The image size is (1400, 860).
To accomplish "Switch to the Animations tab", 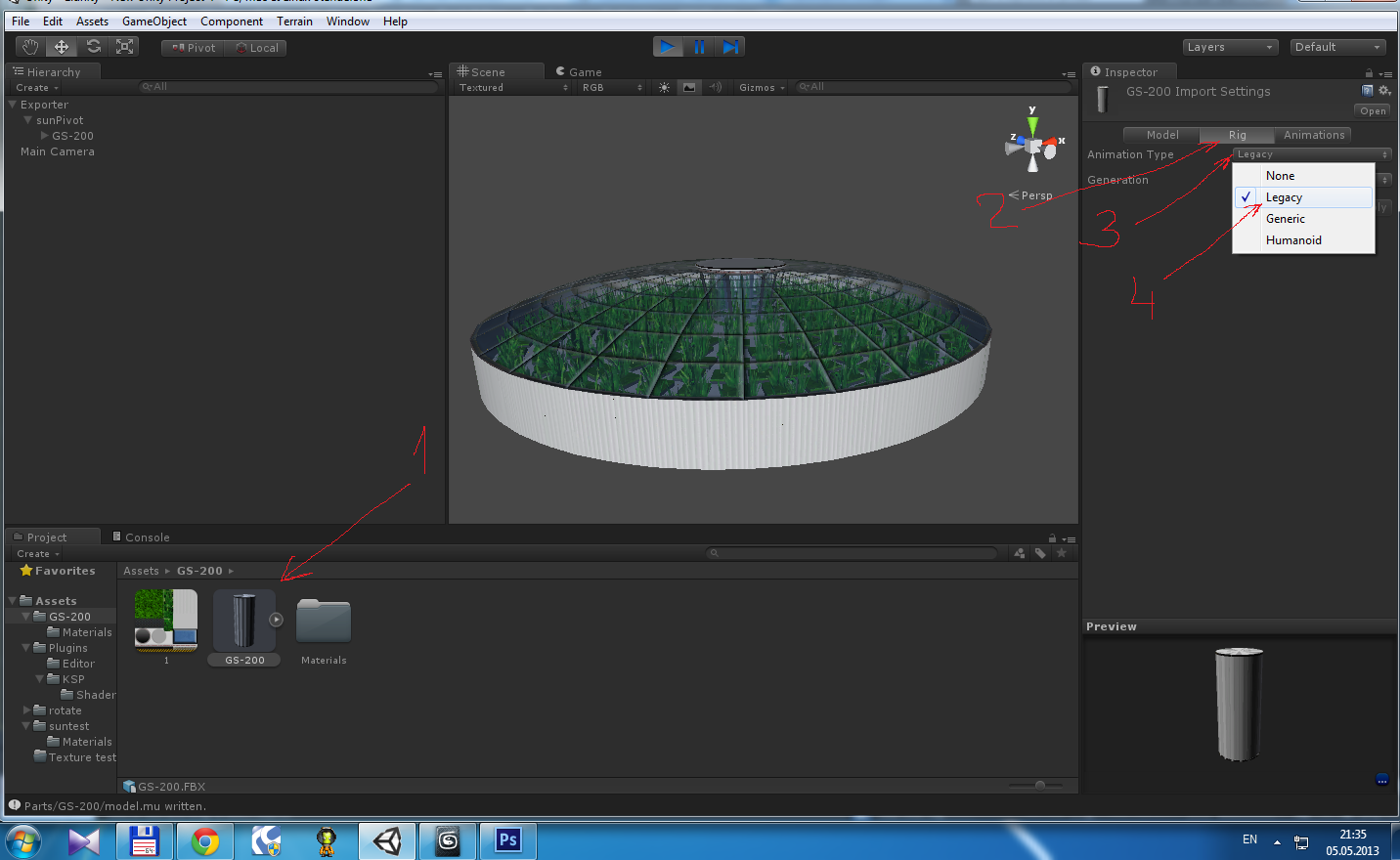I will [1313, 135].
